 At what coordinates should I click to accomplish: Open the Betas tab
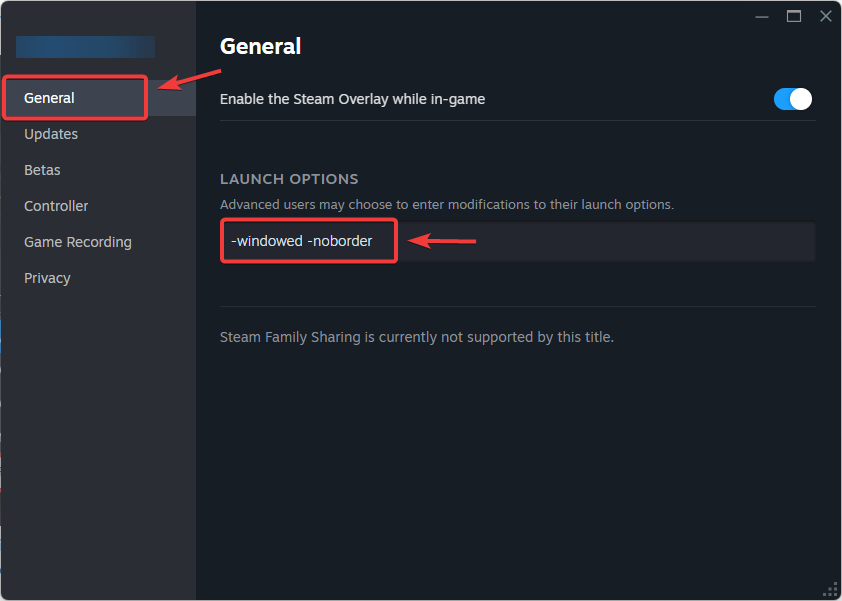tap(42, 170)
